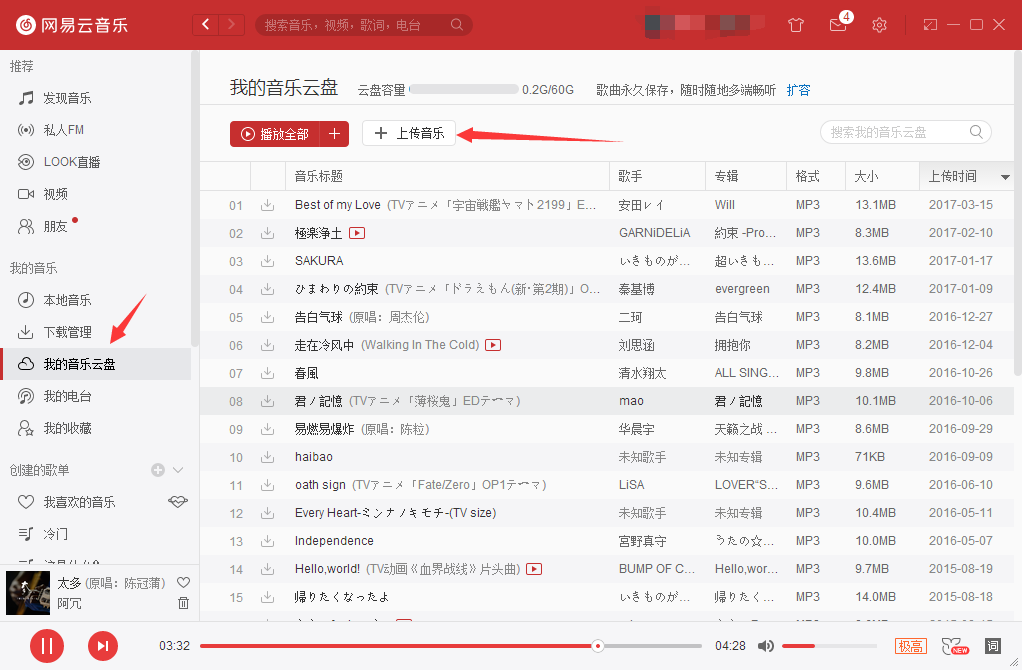
Task: Select song row 春風
Action: click(606, 373)
